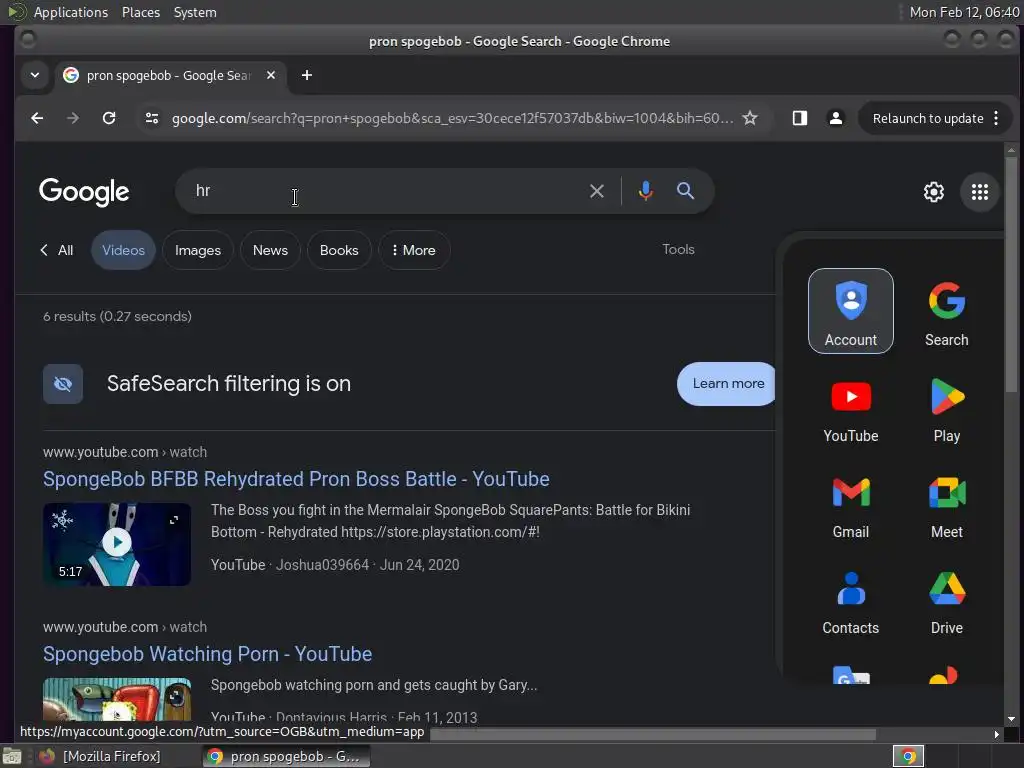
Task: Click 'SafeSearch filtering is on' text
Action: point(229,383)
